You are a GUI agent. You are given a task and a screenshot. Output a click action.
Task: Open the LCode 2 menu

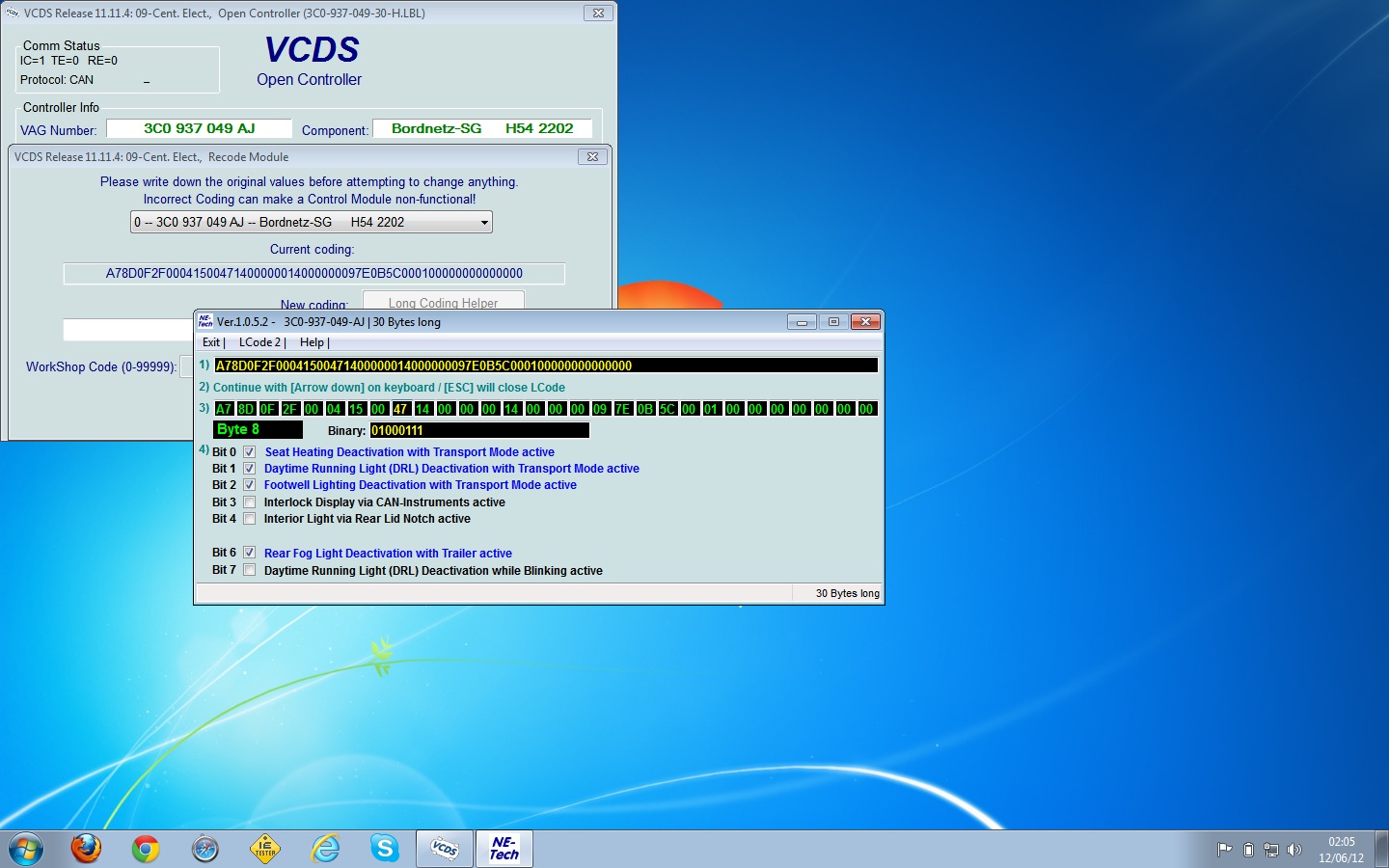tap(260, 342)
